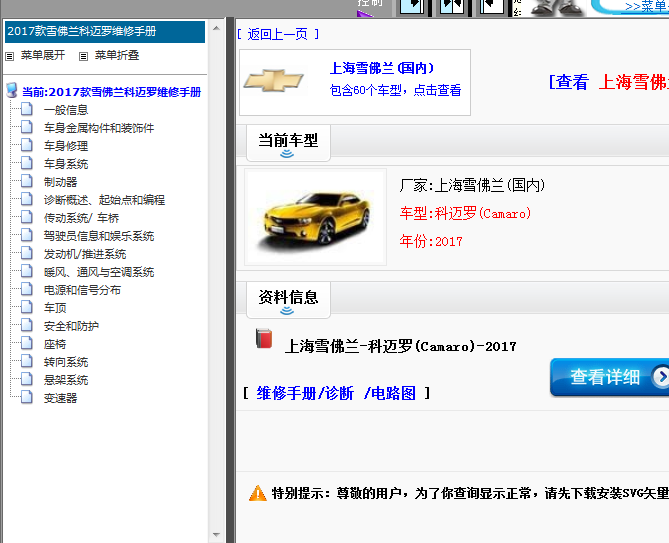
Task: Click page icon next to 车身金属构件和装饰件
Action: [26, 127]
